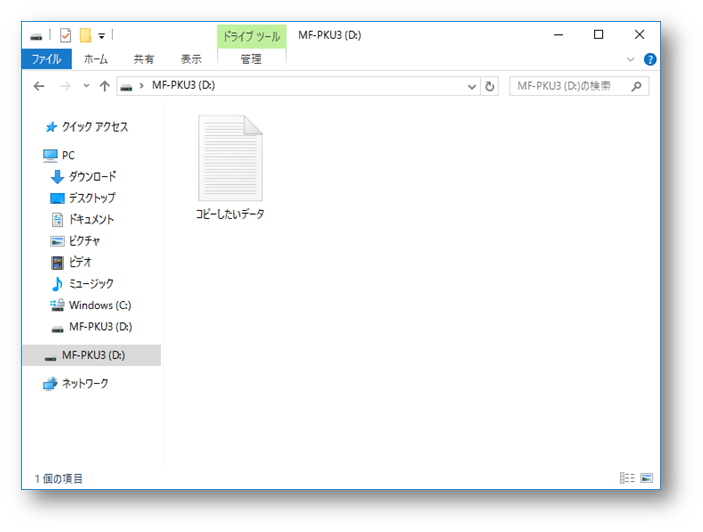Screen dimensions: 703x532
Task: Go up one folder level
Action: pos(105,86)
